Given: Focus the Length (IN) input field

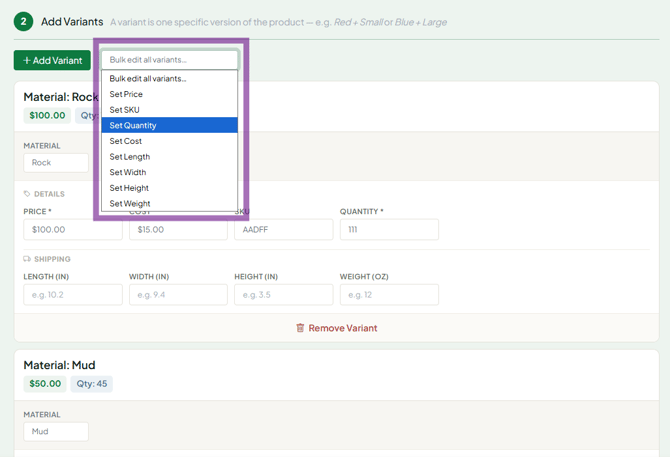Looking at the screenshot, I should (73, 295).
